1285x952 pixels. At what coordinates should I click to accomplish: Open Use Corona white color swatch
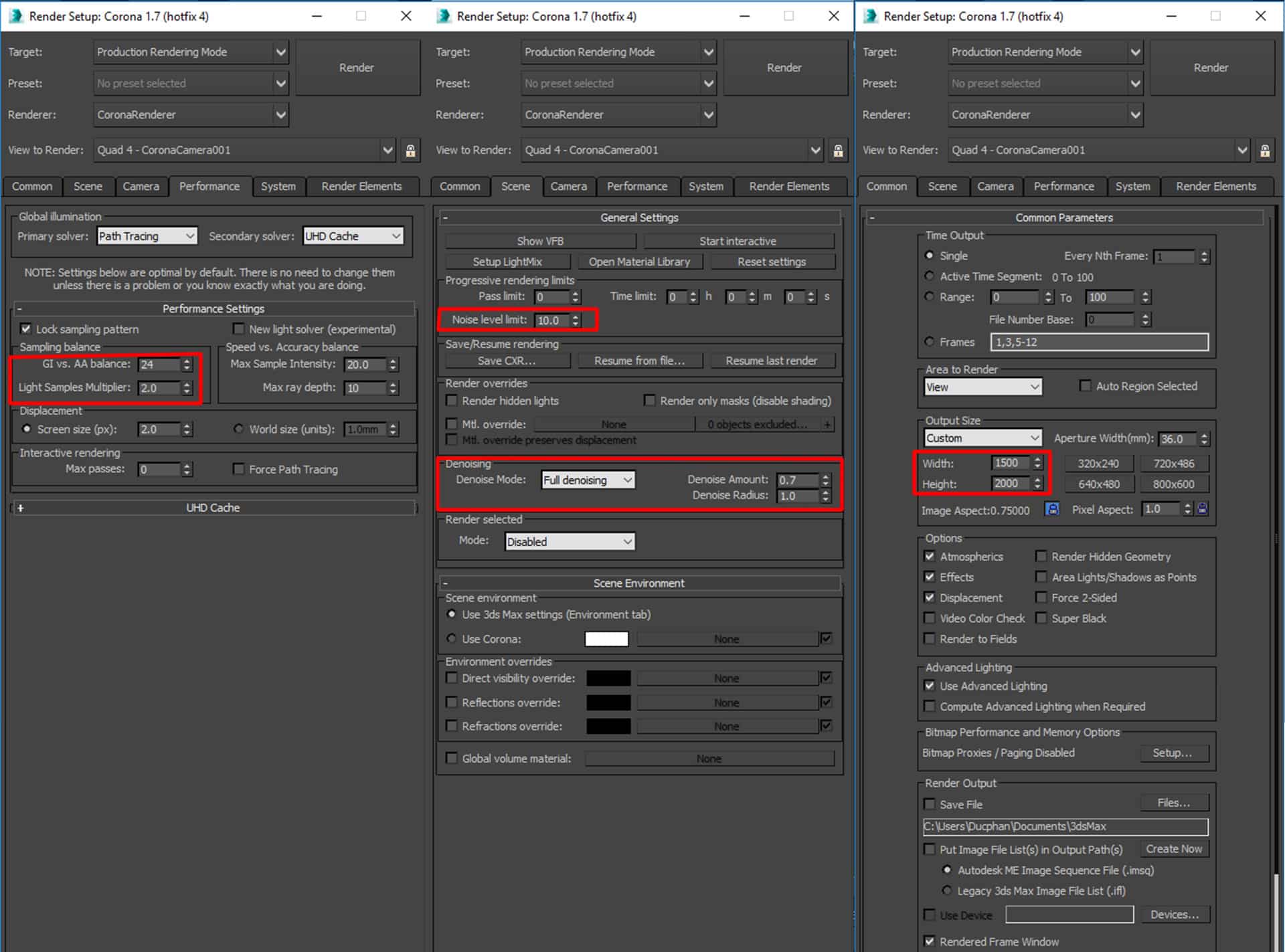pyautogui.click(x=606, y=639)
